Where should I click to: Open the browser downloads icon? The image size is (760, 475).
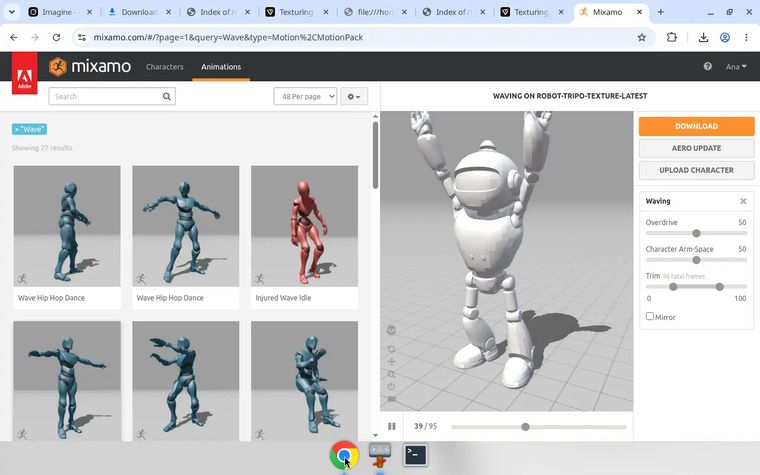pos(703,37)
